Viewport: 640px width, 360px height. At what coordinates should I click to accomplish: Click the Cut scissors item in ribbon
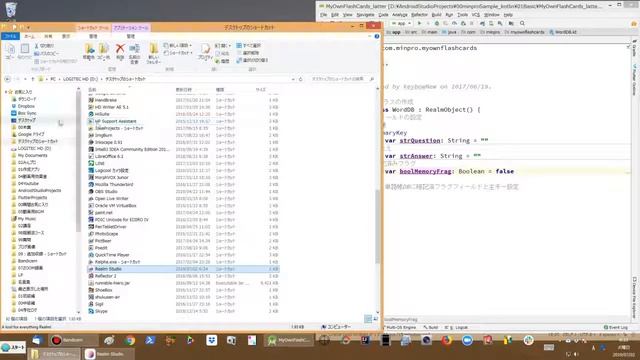[44, 46]
